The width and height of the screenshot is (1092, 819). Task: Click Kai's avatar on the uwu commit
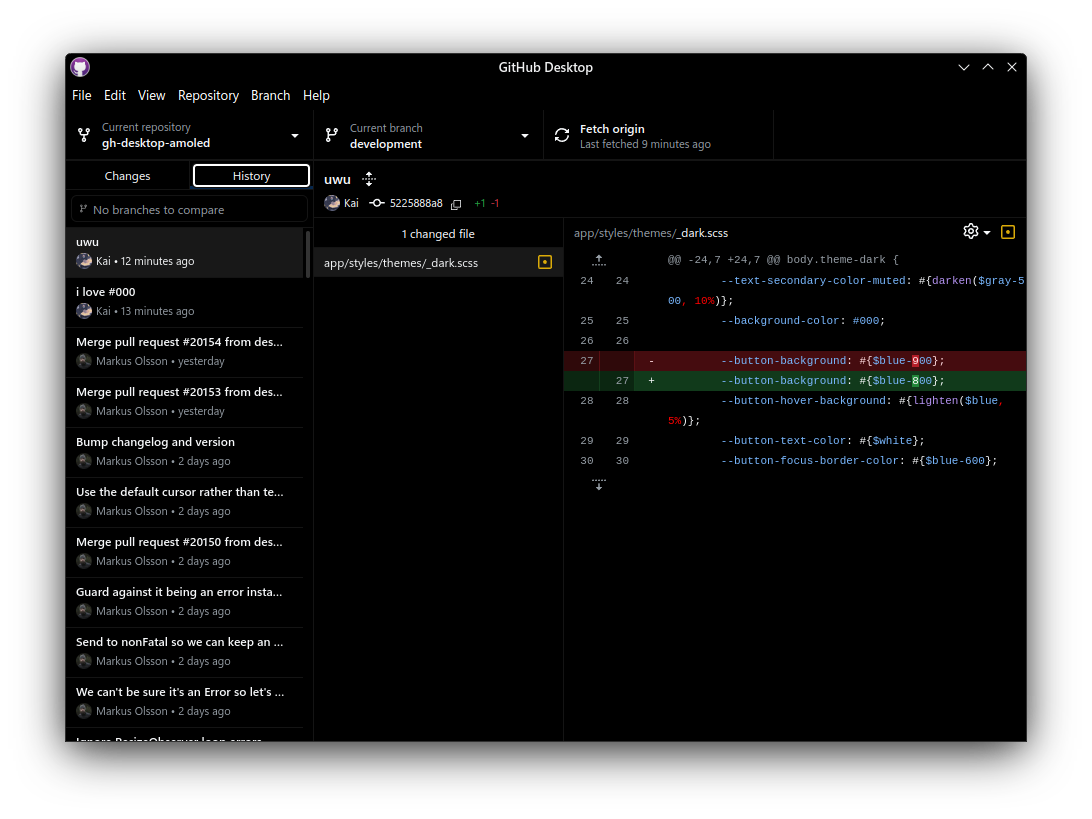(x=332, y=203)
